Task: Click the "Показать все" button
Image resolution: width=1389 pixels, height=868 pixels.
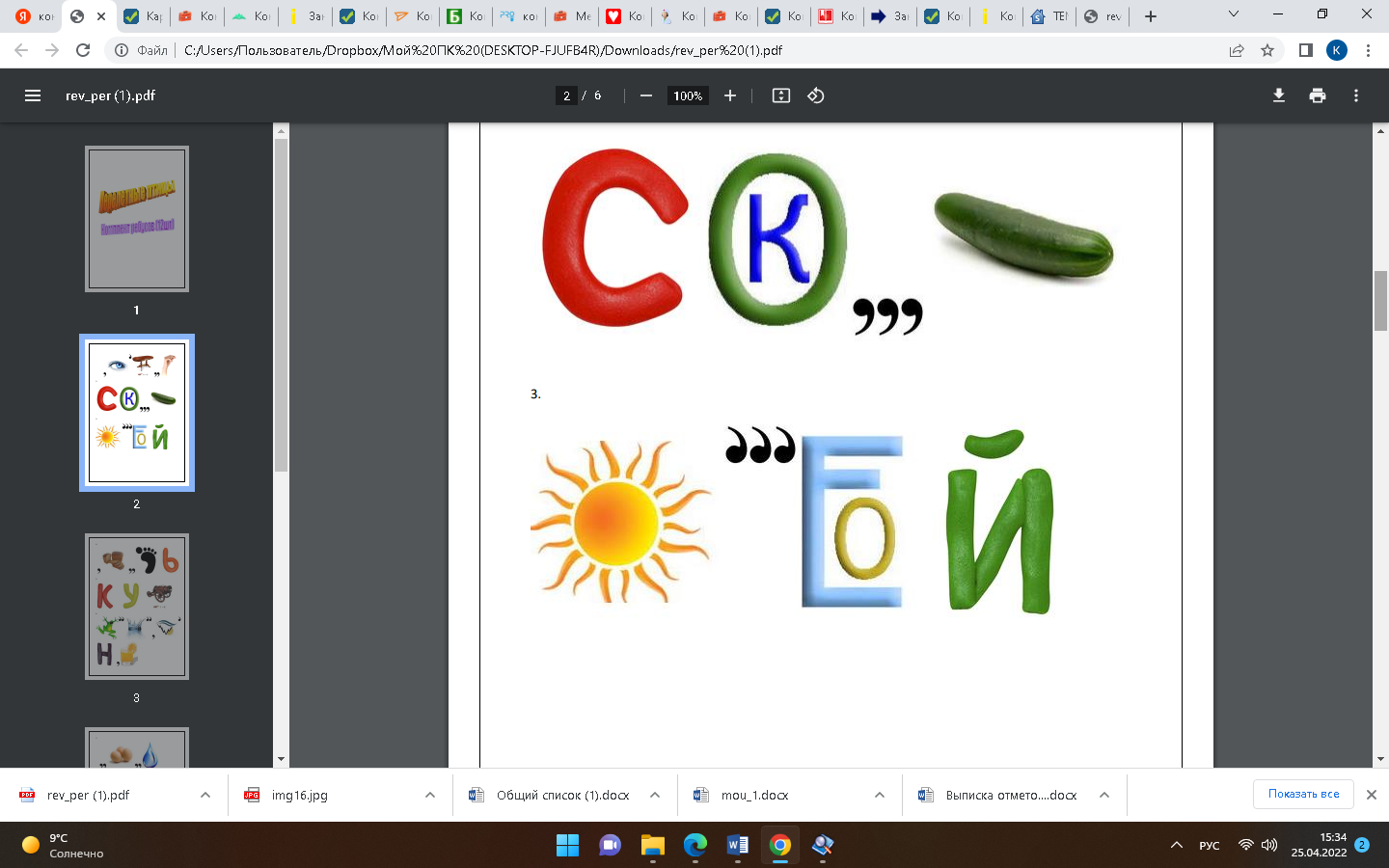Action: click(x=1303, y=794)
